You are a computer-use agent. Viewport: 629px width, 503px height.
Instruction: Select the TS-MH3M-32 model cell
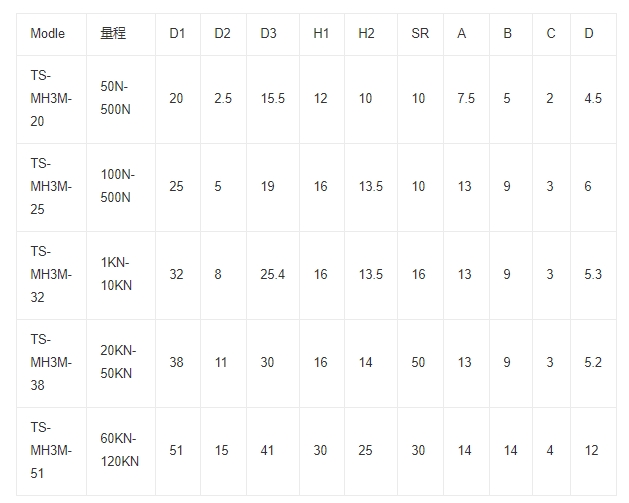point(51,275)
